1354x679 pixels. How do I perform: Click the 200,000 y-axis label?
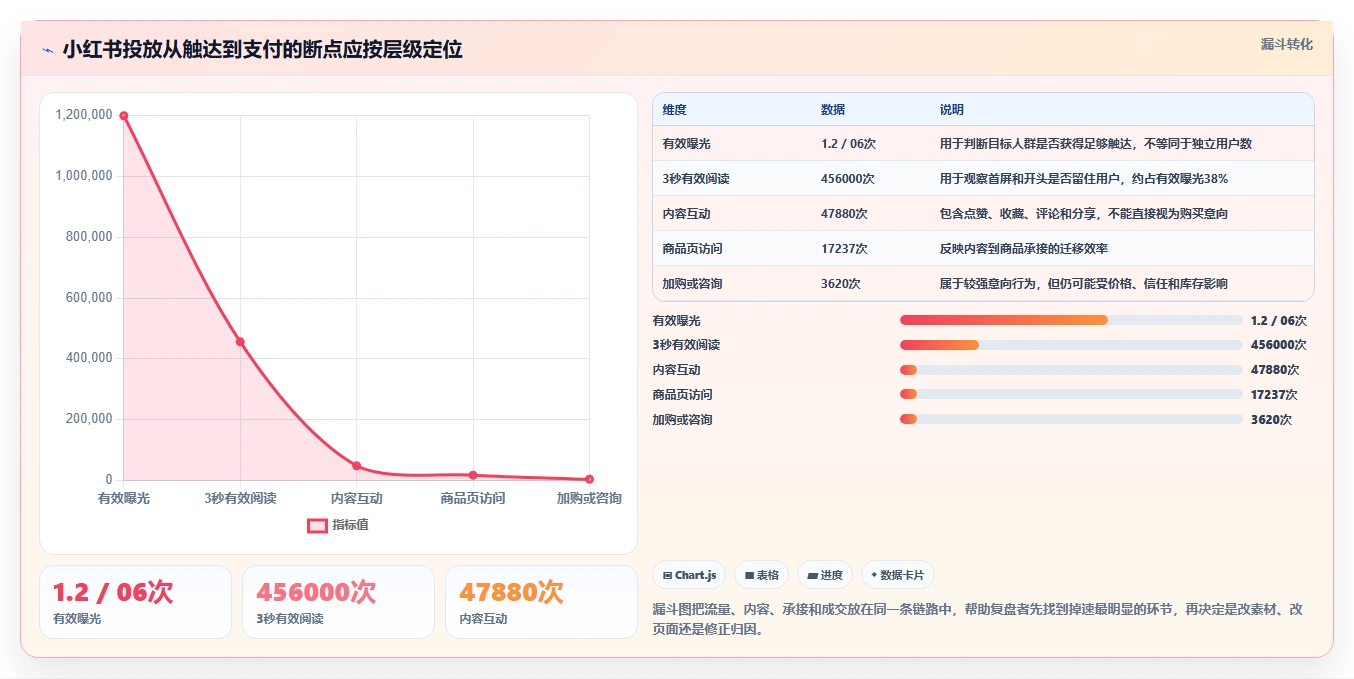point(89,419)
